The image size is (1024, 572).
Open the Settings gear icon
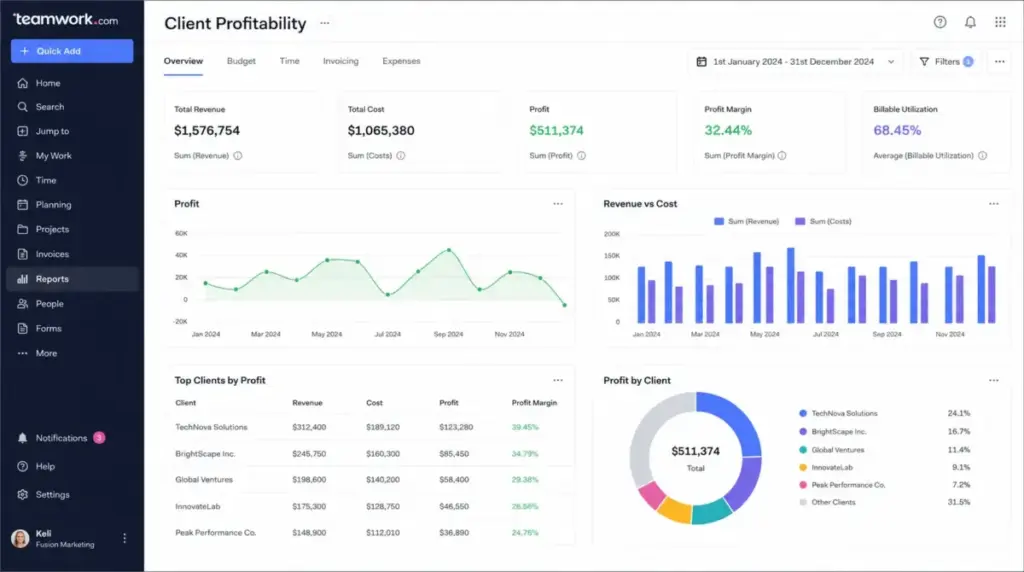(x=23, y=494)
